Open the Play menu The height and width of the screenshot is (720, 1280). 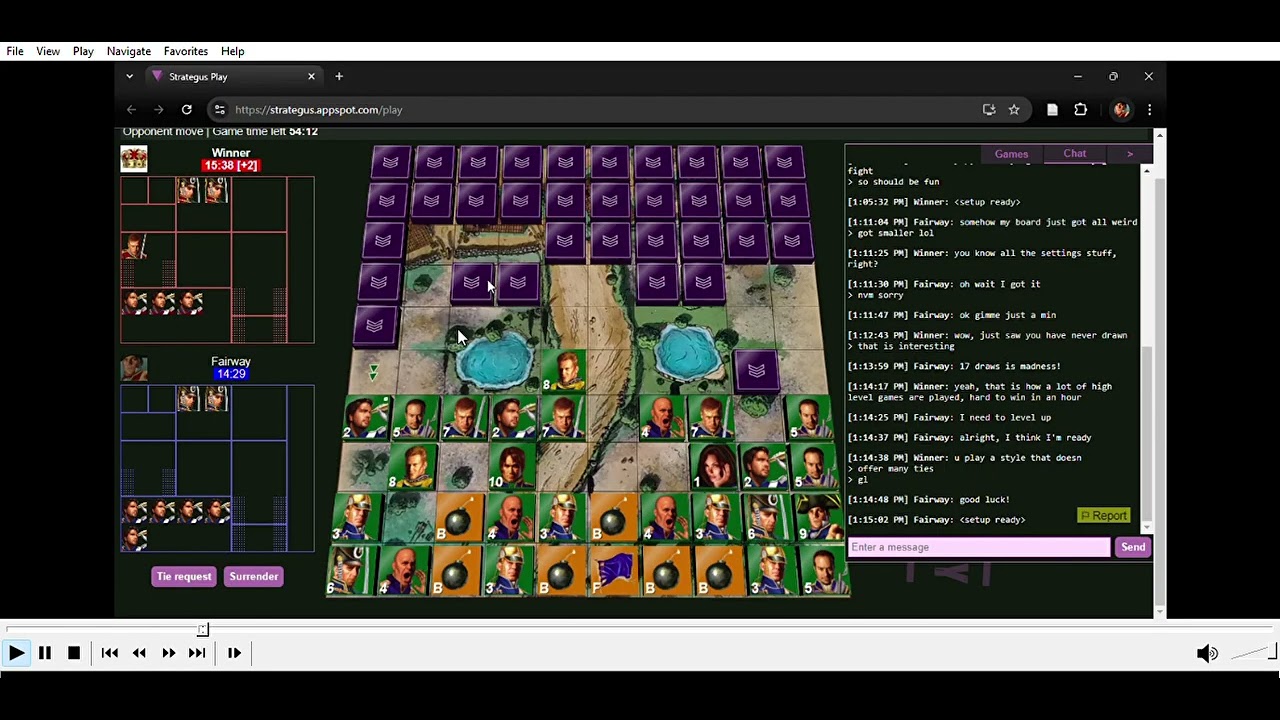click(83, 51)
